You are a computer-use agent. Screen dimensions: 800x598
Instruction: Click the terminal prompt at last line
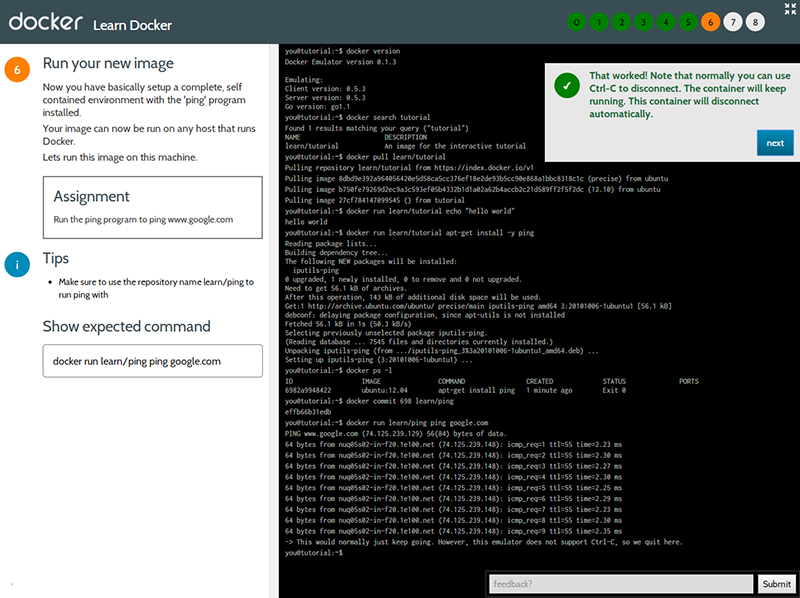point(314,553)
